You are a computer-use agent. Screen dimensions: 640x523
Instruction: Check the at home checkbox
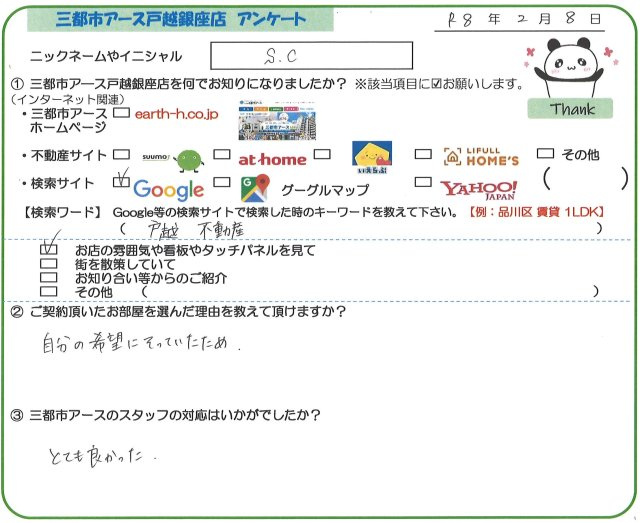tap(222, 154)
